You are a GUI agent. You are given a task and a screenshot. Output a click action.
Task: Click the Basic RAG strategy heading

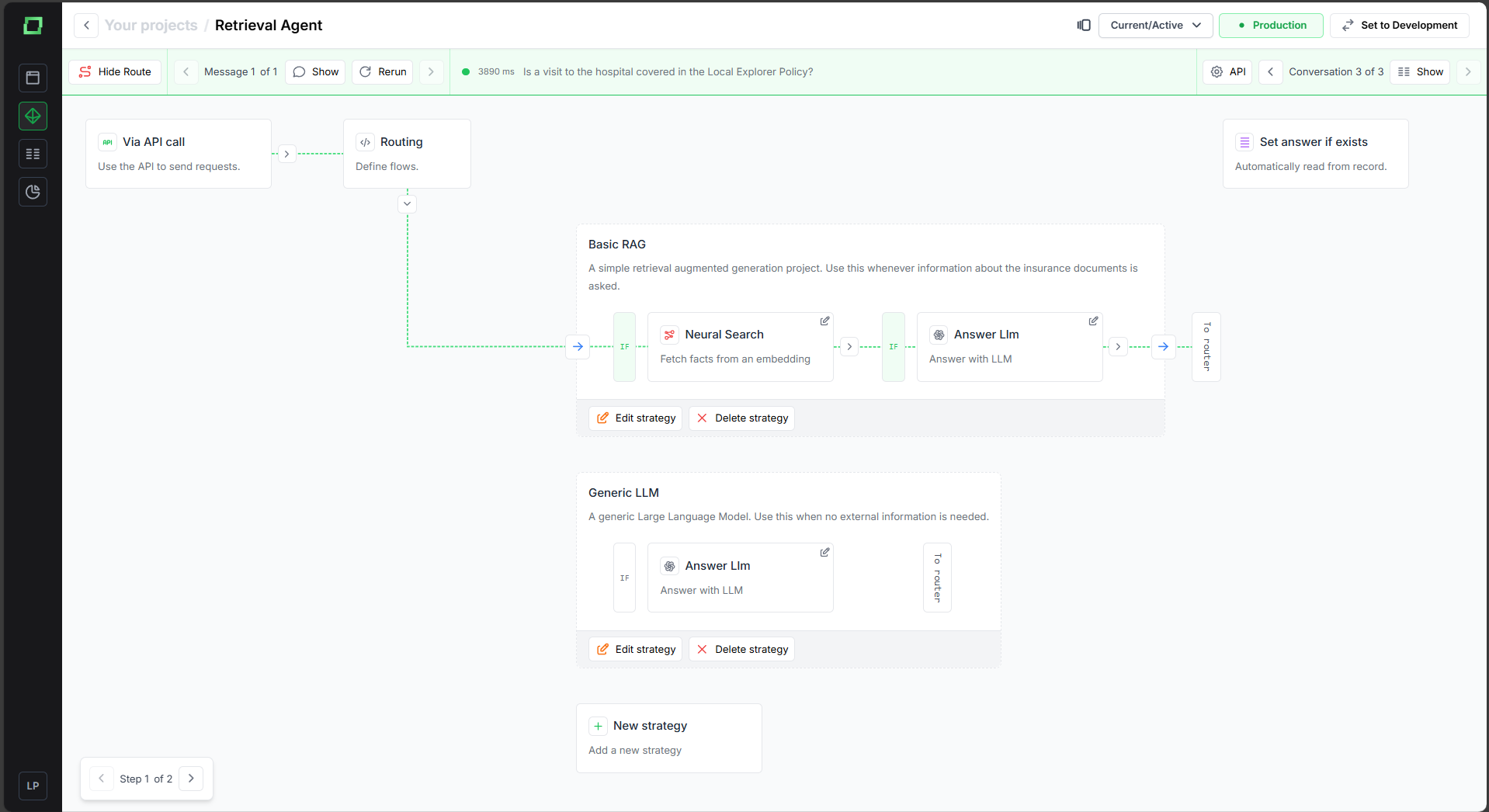pos(617,245)
